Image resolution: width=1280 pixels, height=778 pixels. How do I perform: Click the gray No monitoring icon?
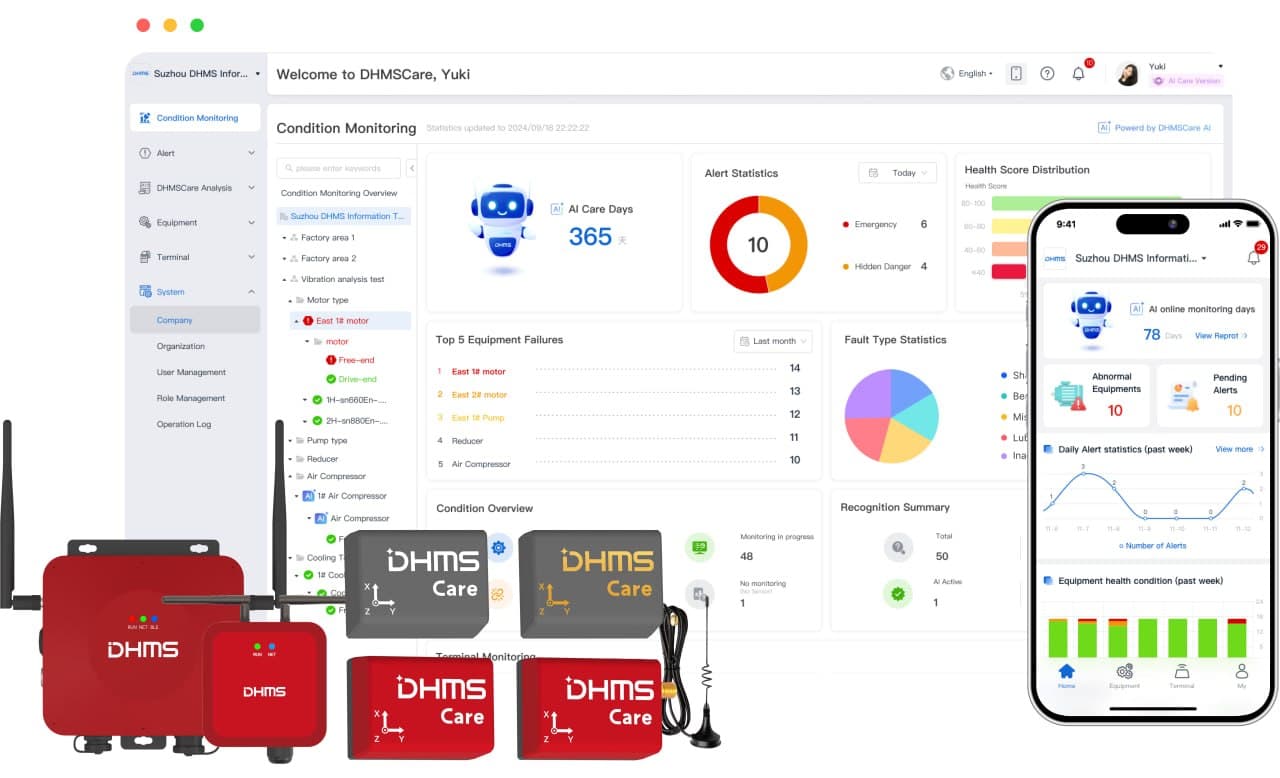[700, 593]
